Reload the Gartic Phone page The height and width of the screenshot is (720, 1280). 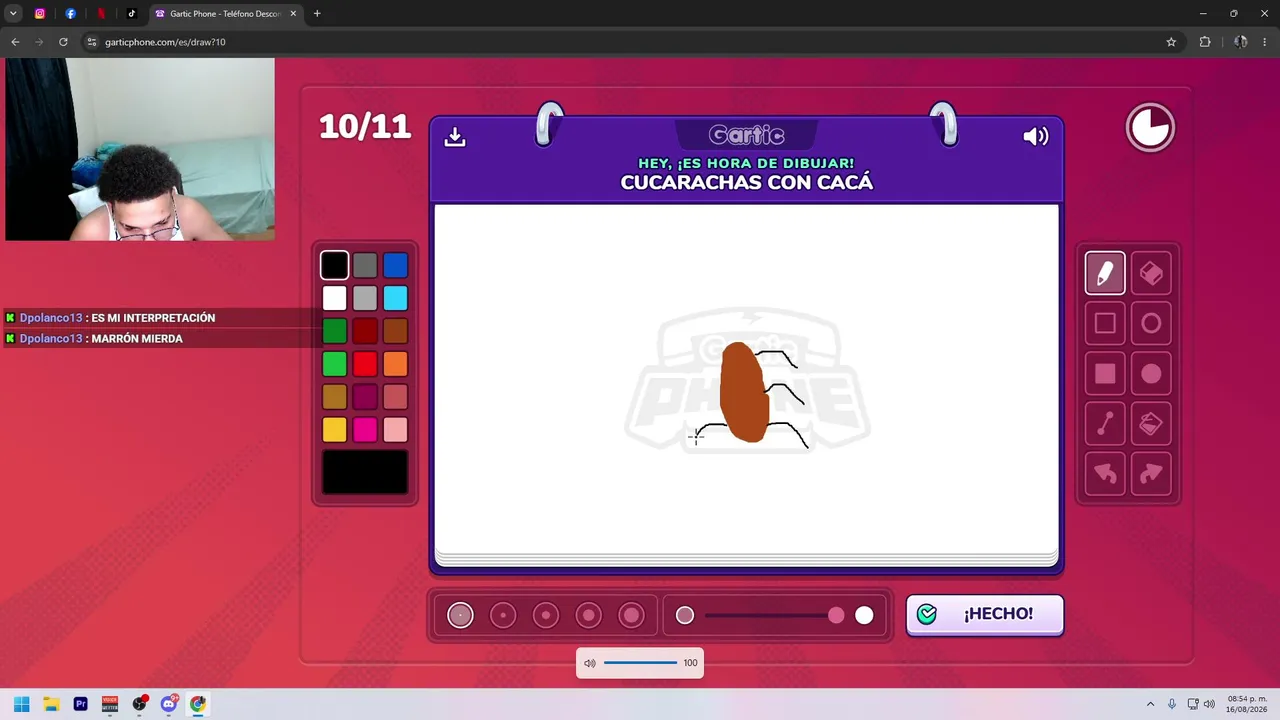pyautogui.click(x=63, y=42)
